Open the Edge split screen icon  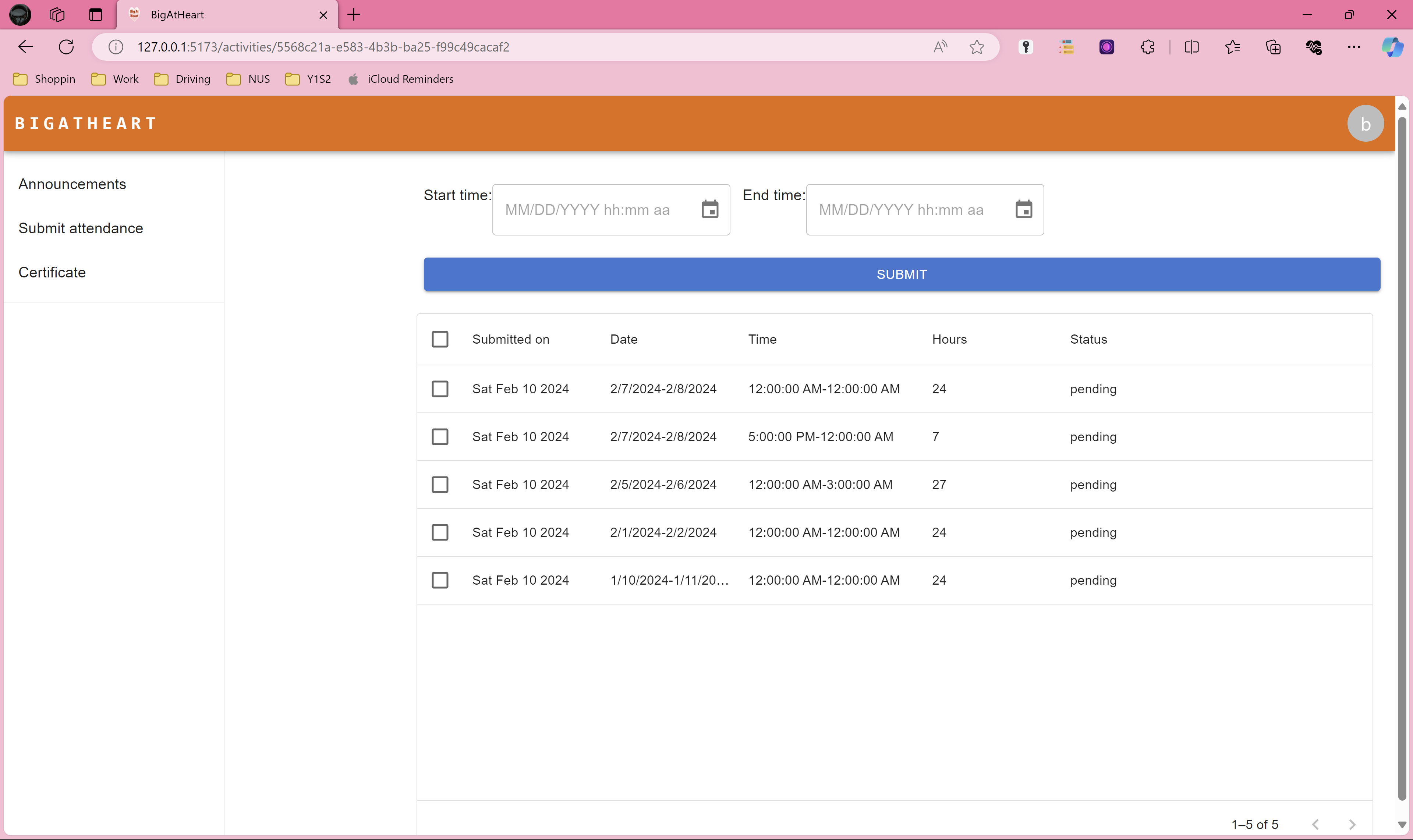(1191, 47)
